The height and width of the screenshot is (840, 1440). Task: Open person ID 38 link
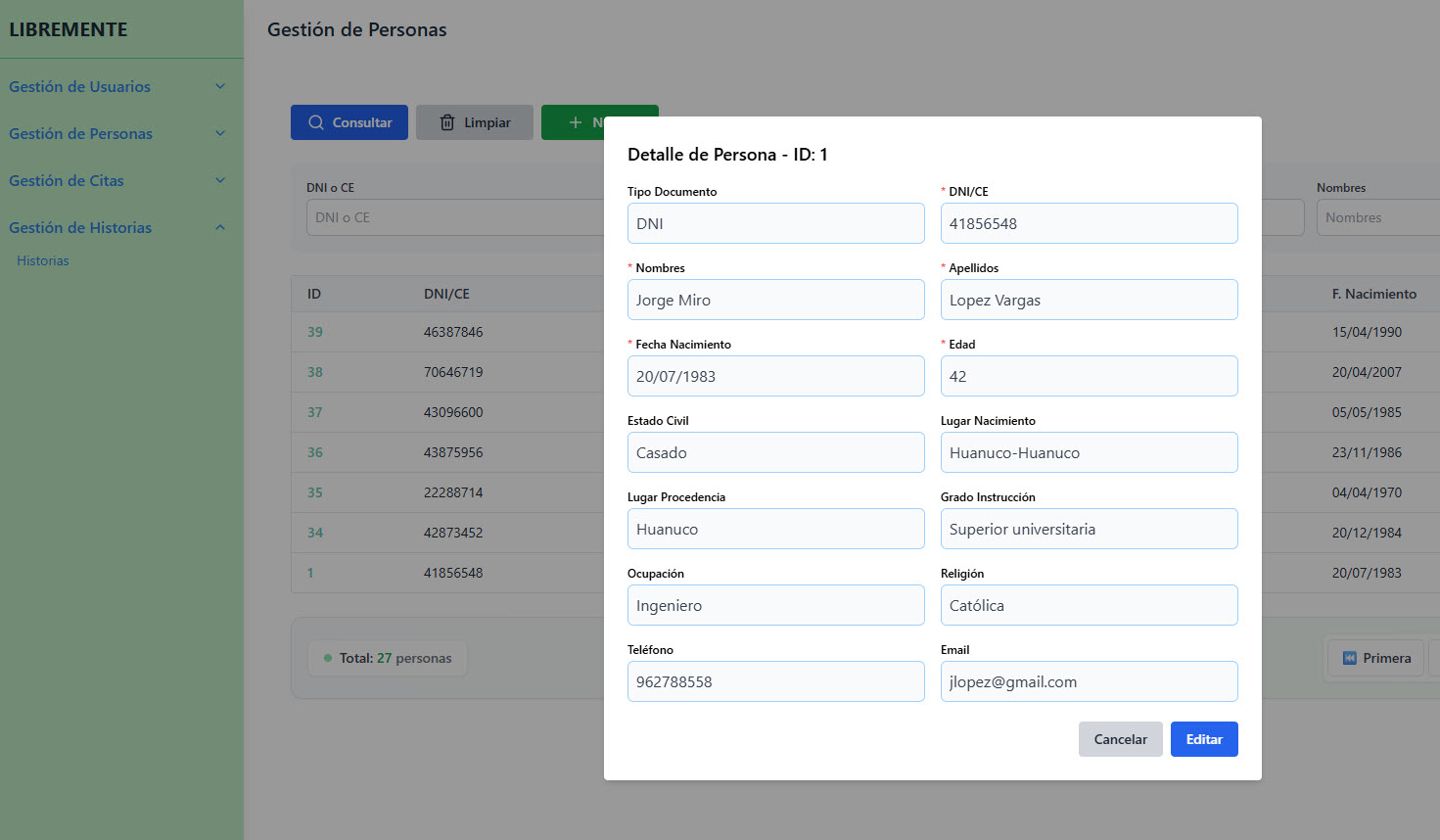tap(315, 372)
